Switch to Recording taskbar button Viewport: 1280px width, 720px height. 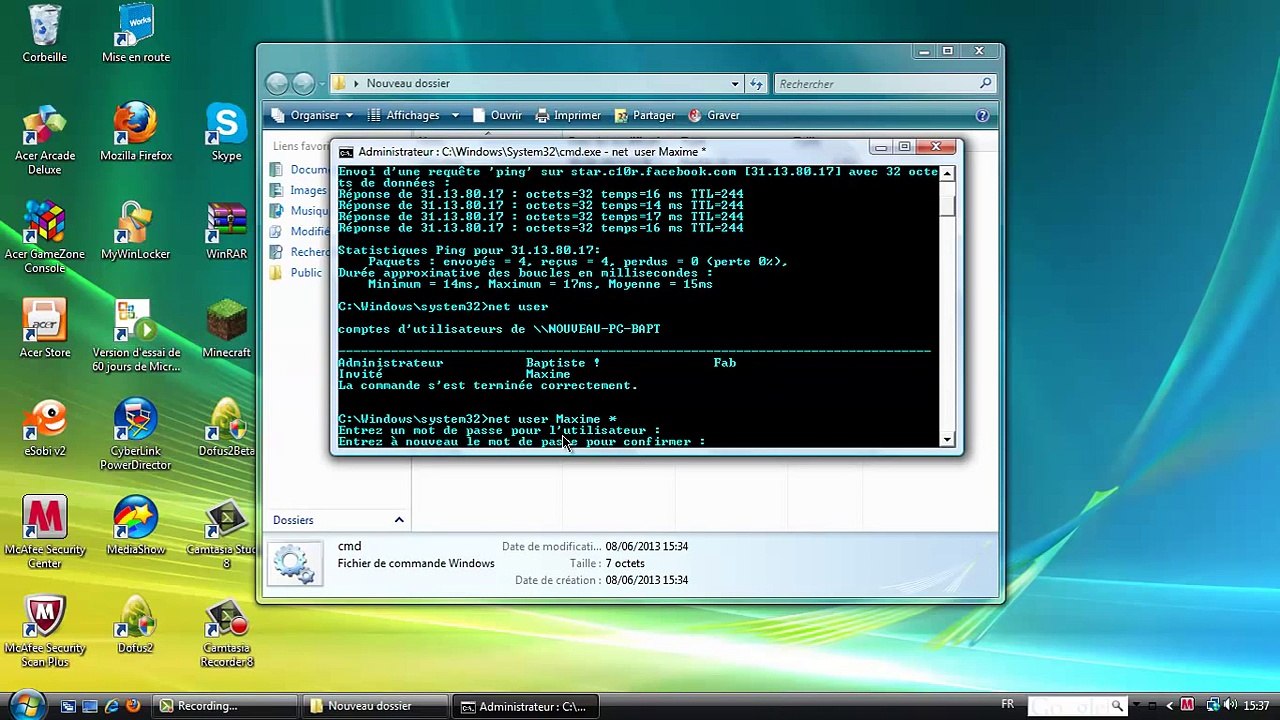coord(227,706)
